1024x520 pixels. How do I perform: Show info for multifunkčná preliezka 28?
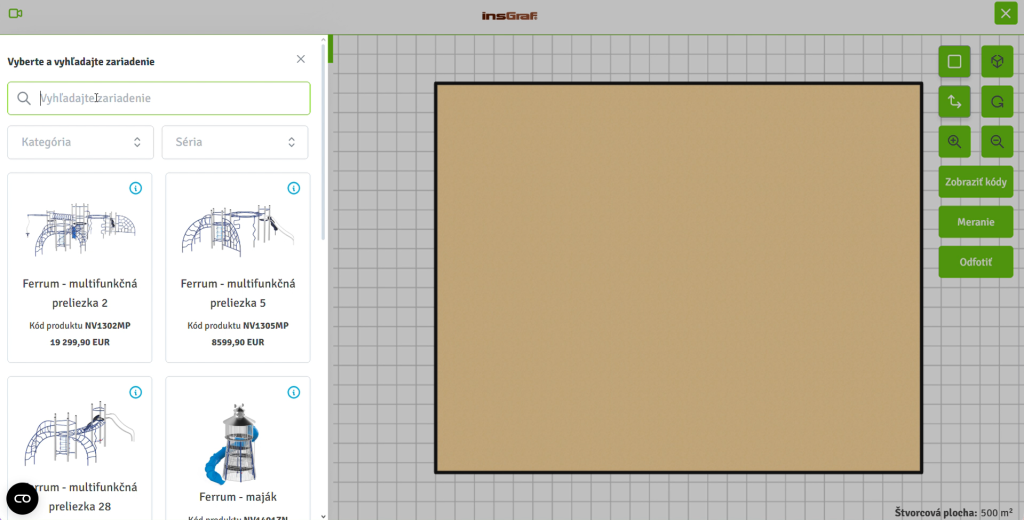(x=135, y=392)
